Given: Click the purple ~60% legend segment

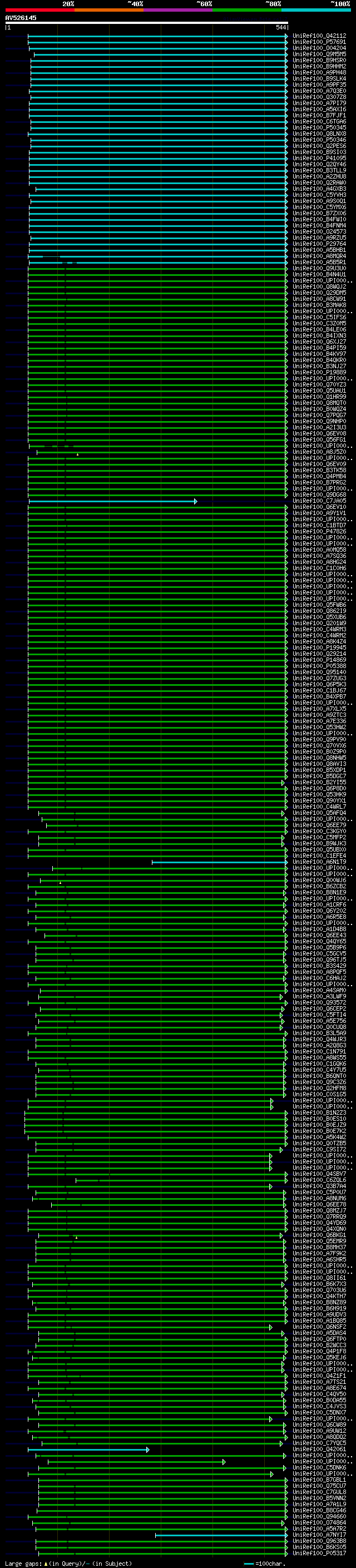Looking at the screenshot, I should [179, 10].
